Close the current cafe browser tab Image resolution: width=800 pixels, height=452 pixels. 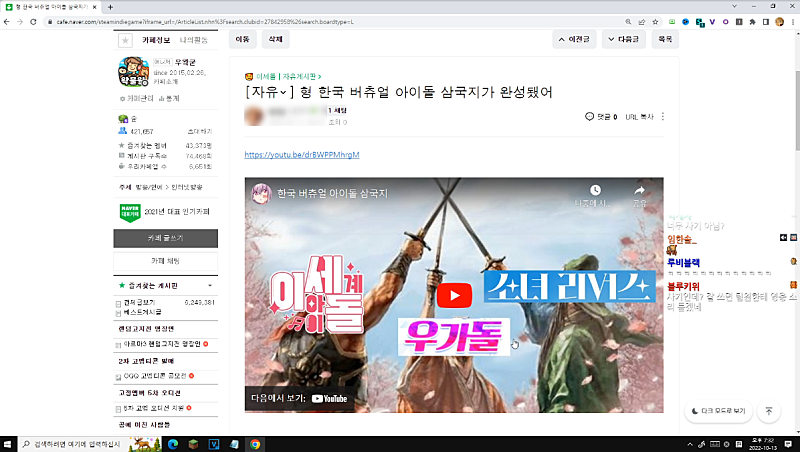[94, 7]
